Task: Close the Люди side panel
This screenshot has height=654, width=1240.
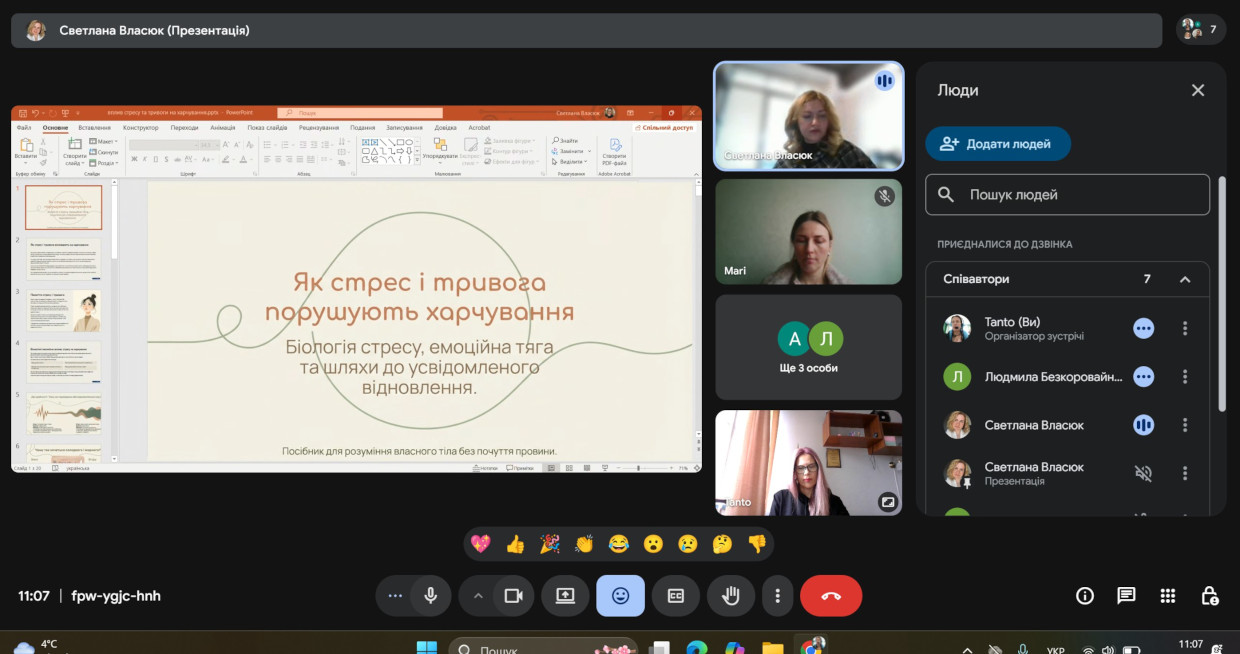Action: click(1198, 90)
